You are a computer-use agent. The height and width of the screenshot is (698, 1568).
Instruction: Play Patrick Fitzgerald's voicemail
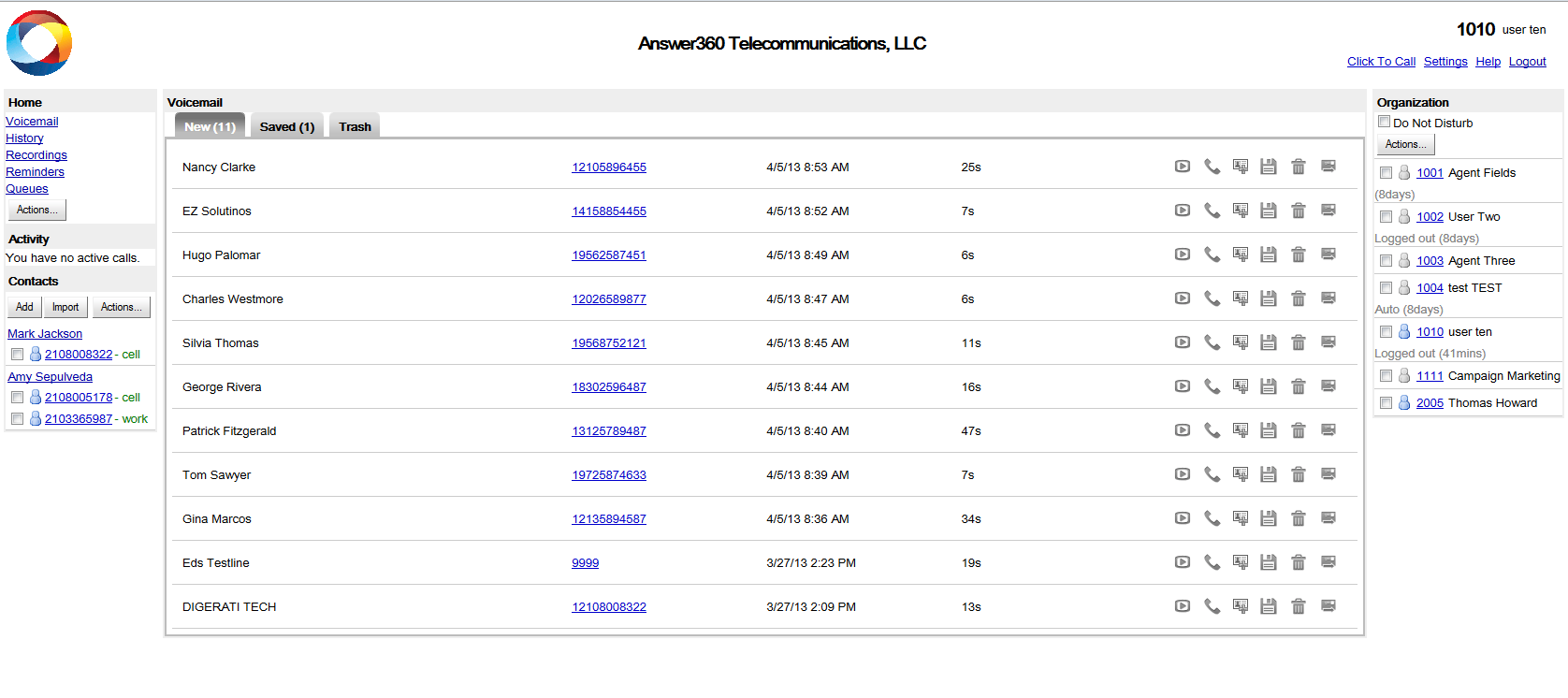(1183, 430)
